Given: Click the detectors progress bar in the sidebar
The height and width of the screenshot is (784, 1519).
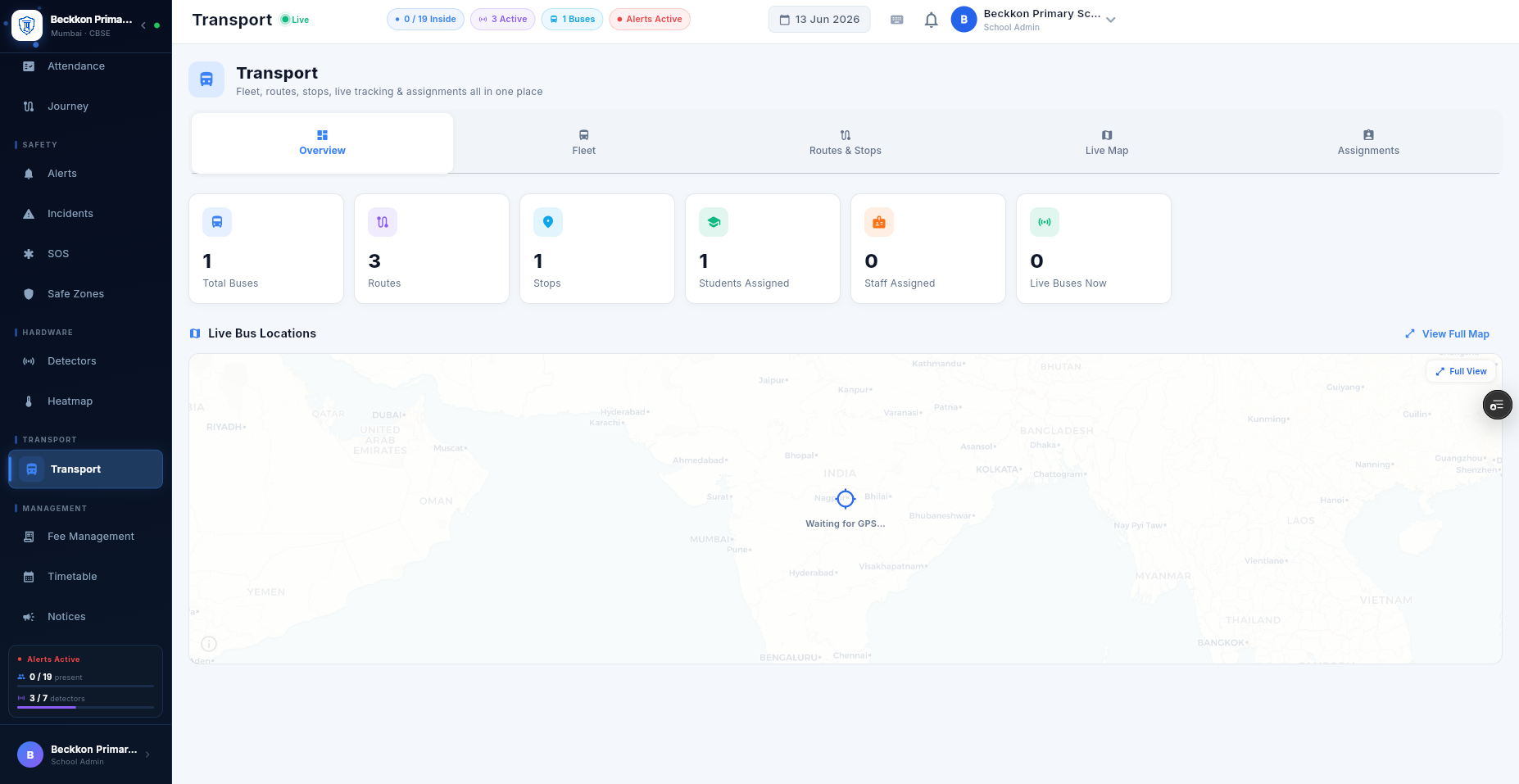Looking at the screenshot, I should point(85,707).
